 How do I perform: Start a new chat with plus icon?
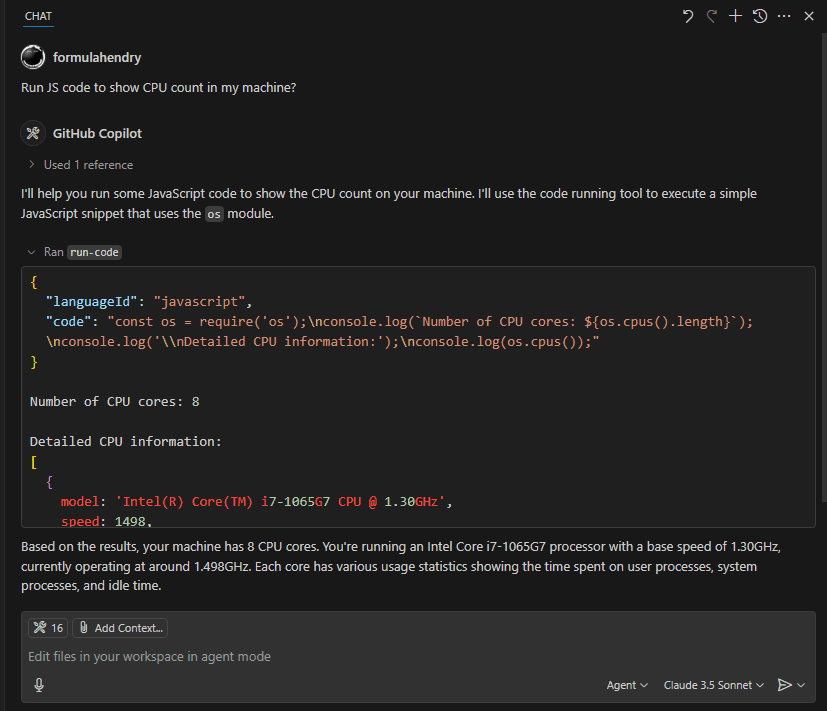click(x=735, y=16)
